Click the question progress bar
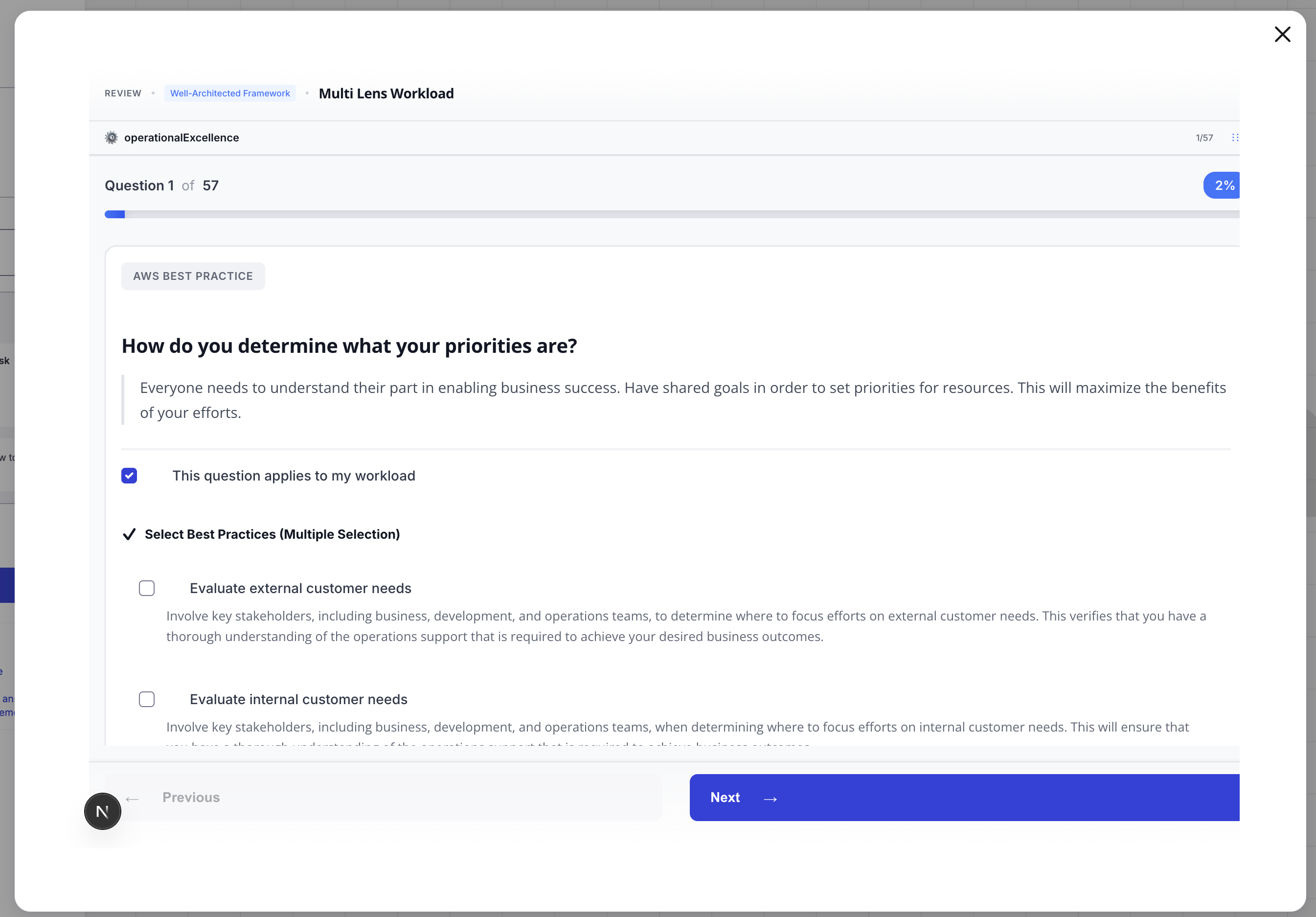Screen dimensions: 1316x917 pyautogui.click(x=671, y=214)
